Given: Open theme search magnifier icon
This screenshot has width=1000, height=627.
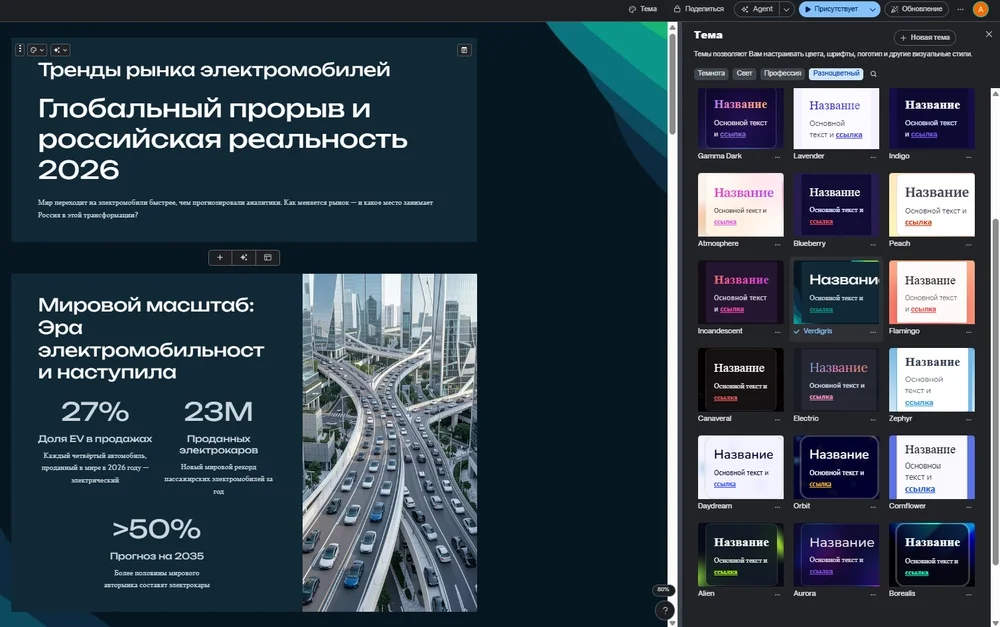Looking at the screenshot, I should pos(874,74).
